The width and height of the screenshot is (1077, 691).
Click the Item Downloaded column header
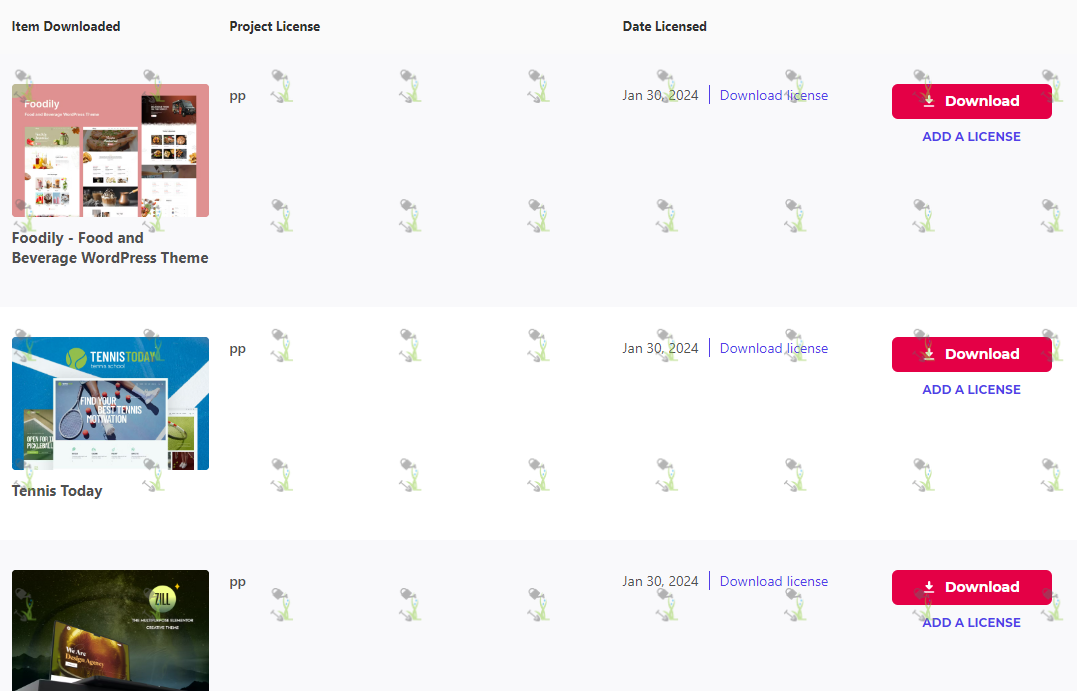(x=66, y=26)
